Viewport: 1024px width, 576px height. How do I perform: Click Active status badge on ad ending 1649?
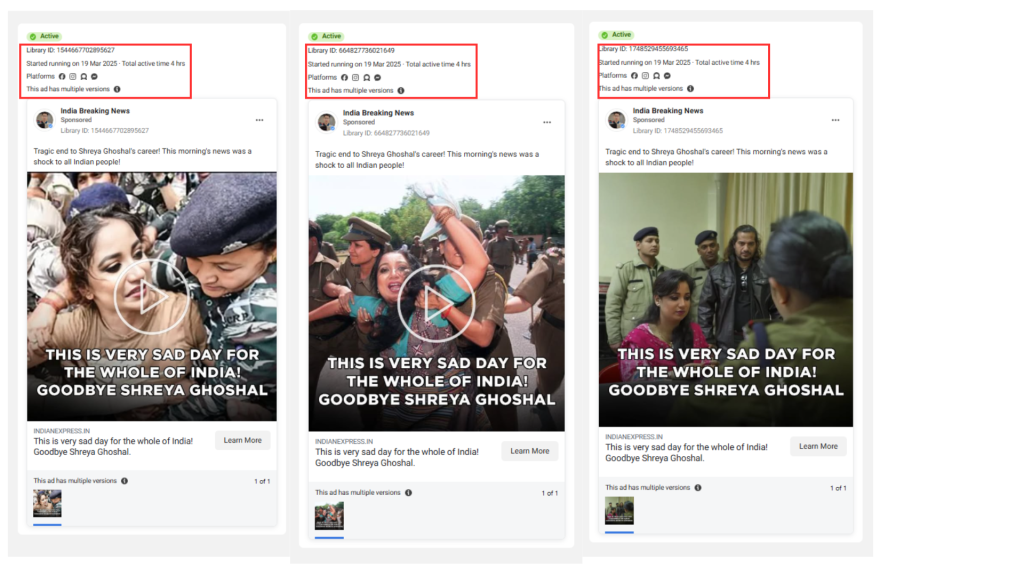click(326, 36)
